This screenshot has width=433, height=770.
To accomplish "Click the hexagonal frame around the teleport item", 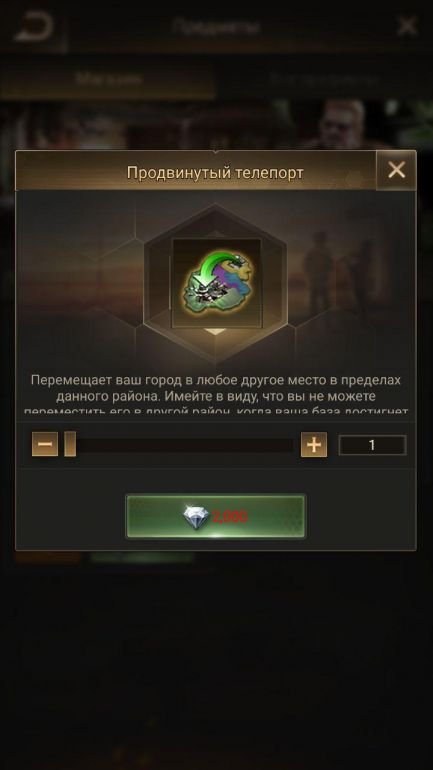I will tap(215, 285).
